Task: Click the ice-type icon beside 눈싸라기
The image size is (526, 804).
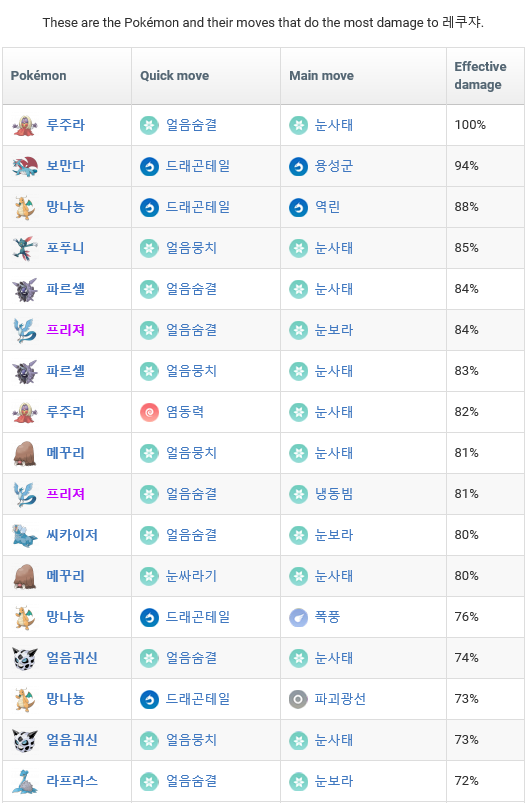Action: pyautogui.click(x=149, y=576)
